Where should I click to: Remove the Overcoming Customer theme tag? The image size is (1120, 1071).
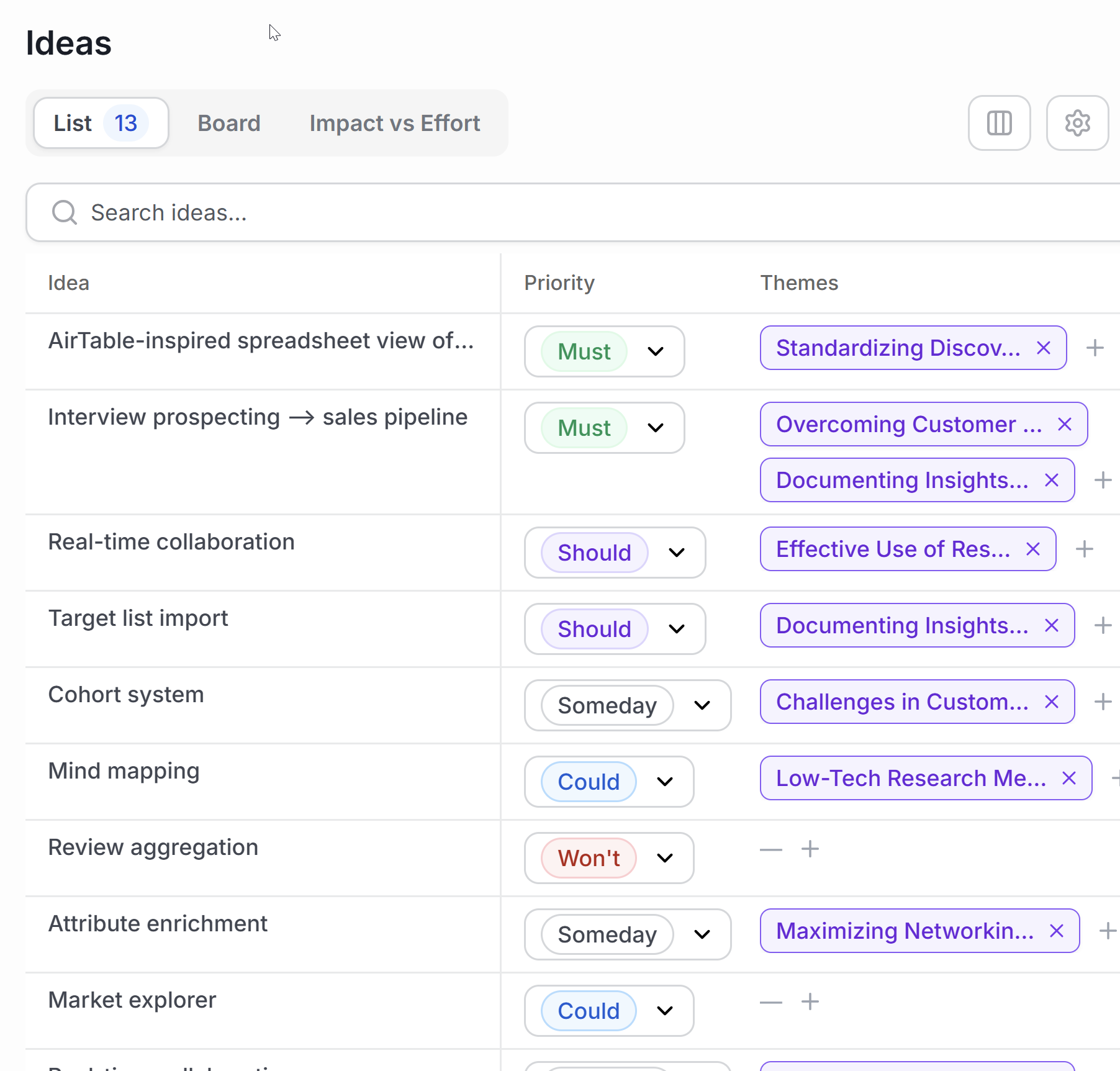coord(1065,424)
